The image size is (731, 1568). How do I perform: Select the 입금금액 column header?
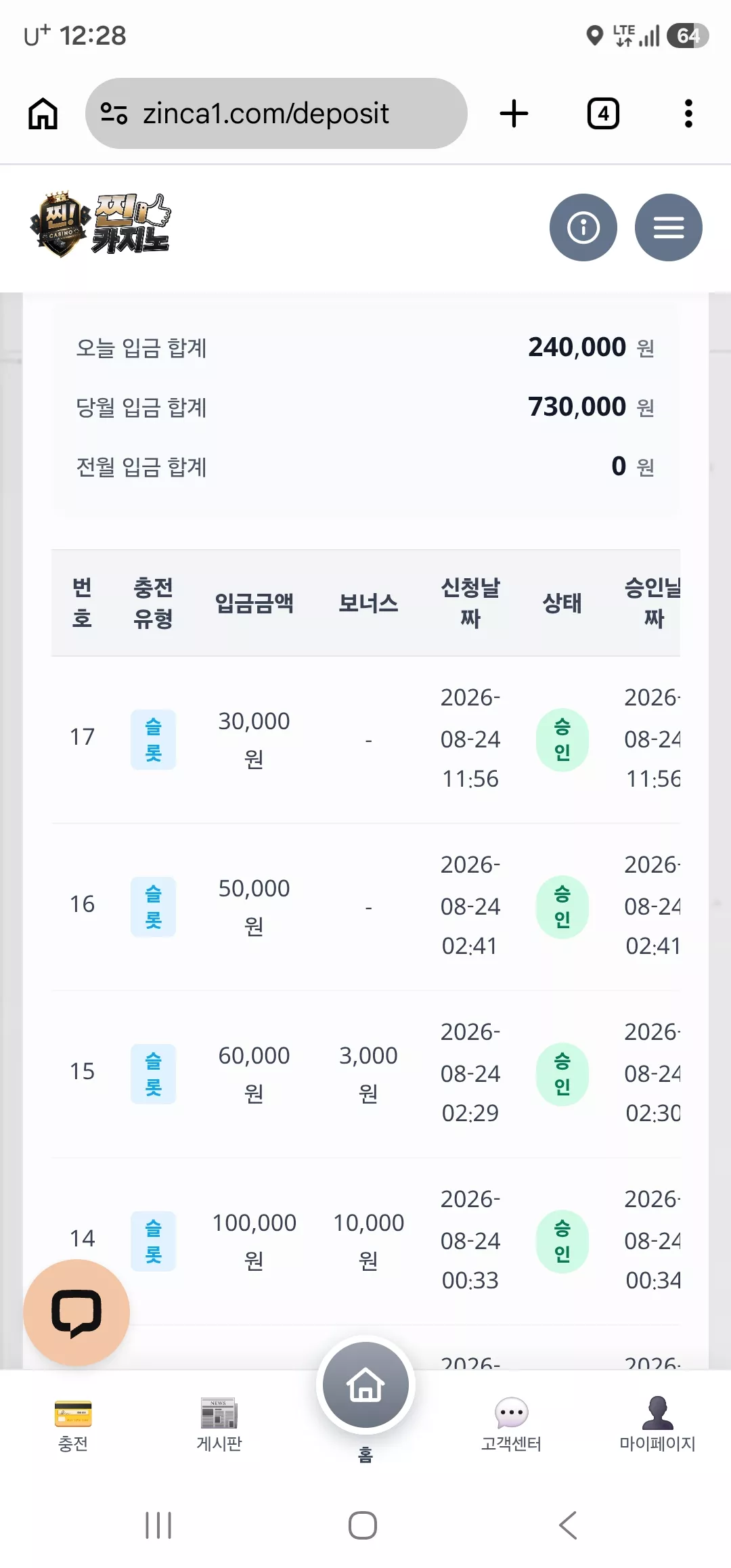tap(254, 603)
